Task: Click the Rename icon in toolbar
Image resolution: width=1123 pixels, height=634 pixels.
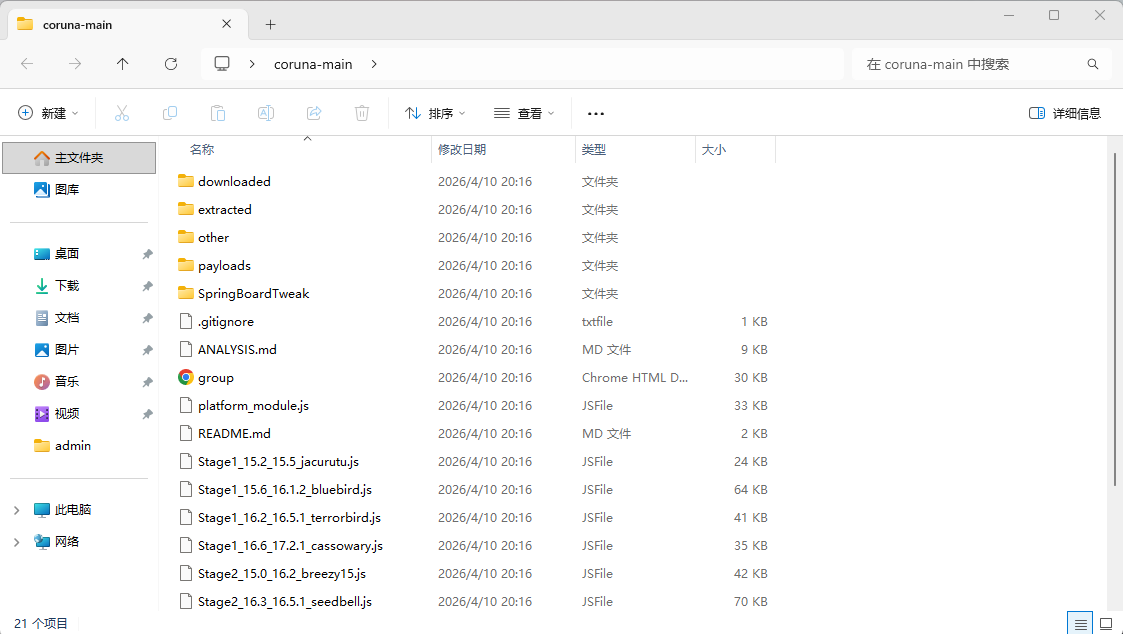Action: pyautogui.click(x=266, y=113)
